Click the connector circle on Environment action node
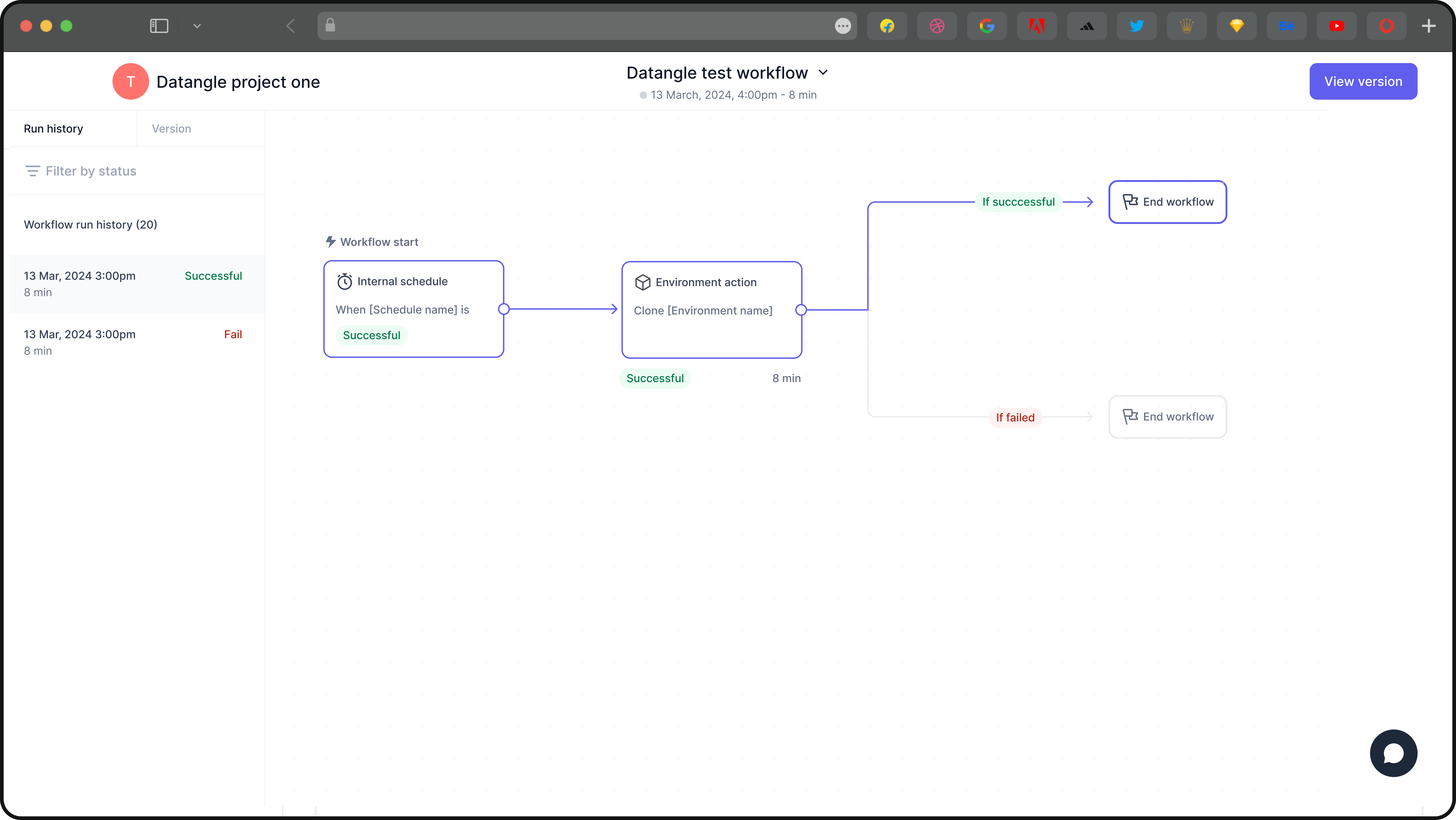The image size is (1456, 820). click(x=801, y=310)
